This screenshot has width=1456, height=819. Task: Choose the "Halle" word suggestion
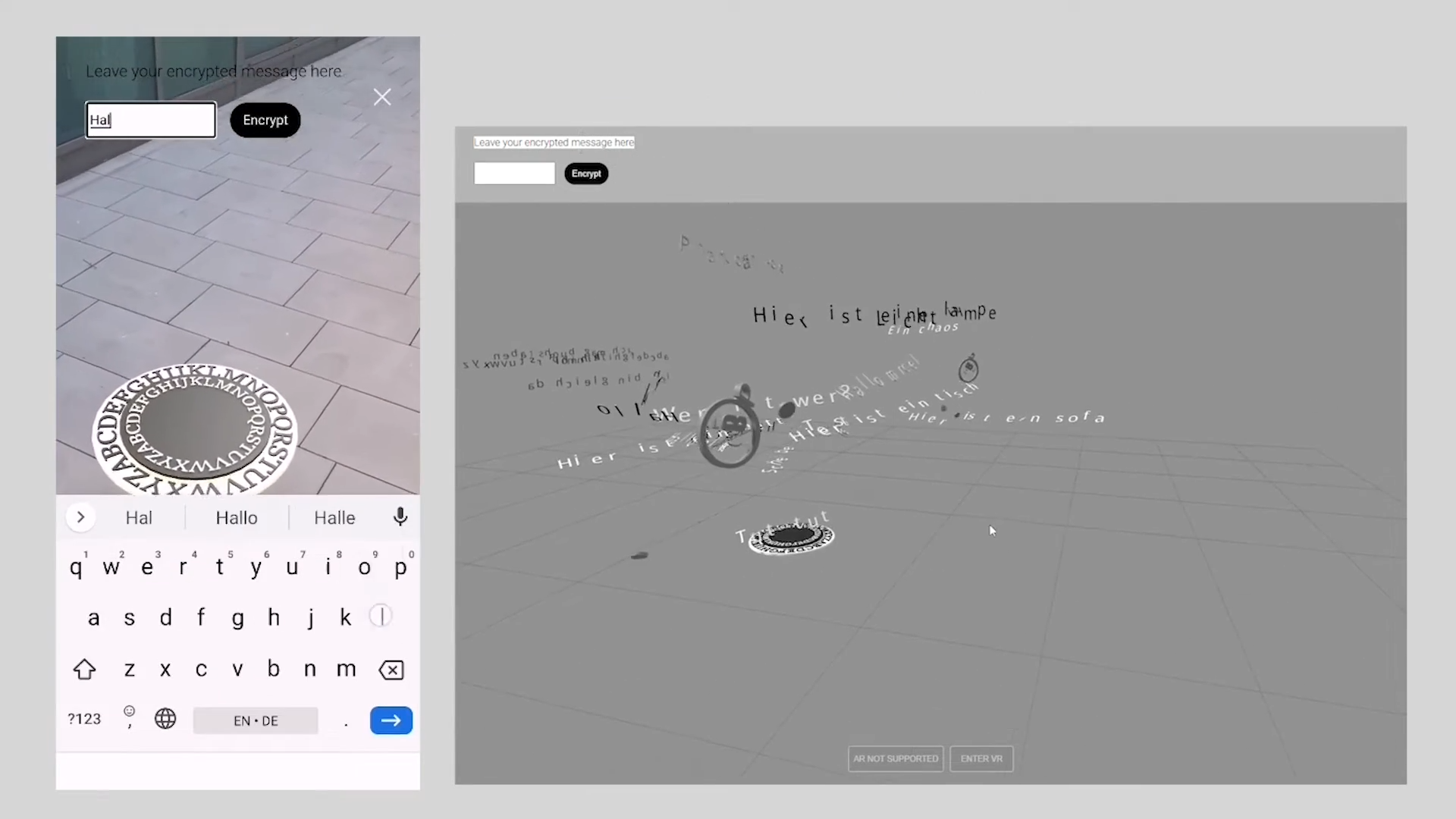(x=334, y=518)
